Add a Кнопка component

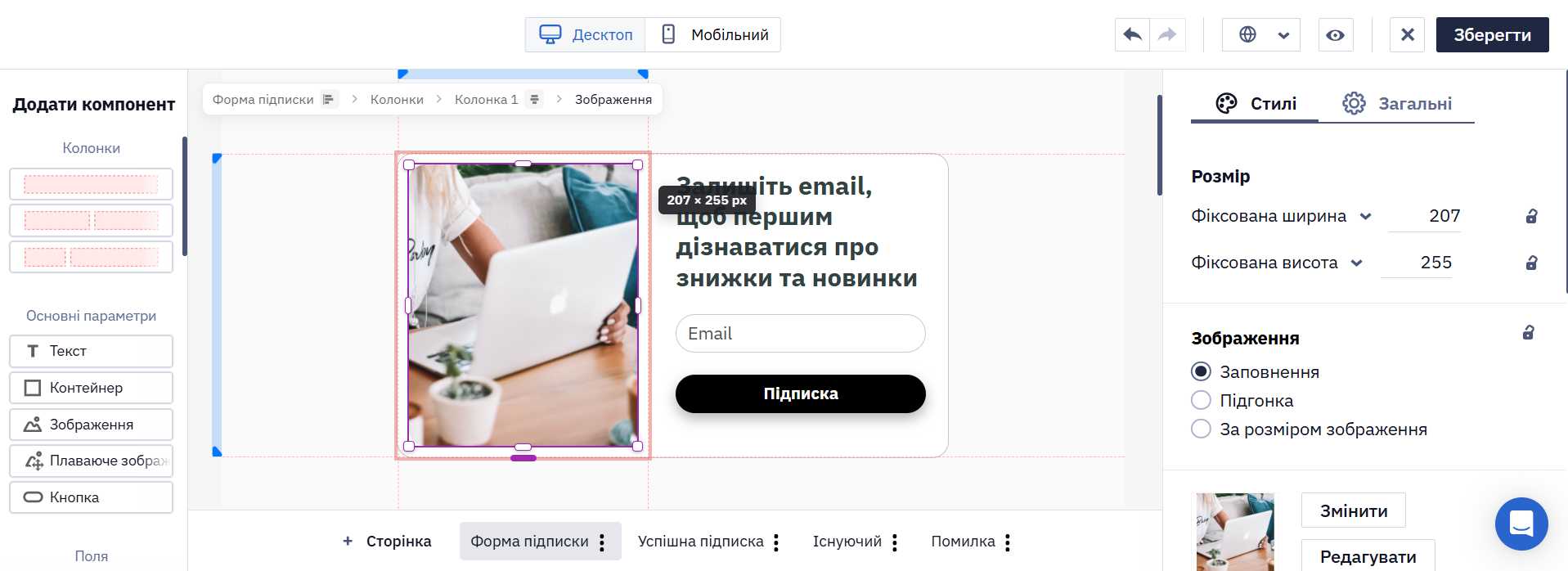(x=91, y=497)
